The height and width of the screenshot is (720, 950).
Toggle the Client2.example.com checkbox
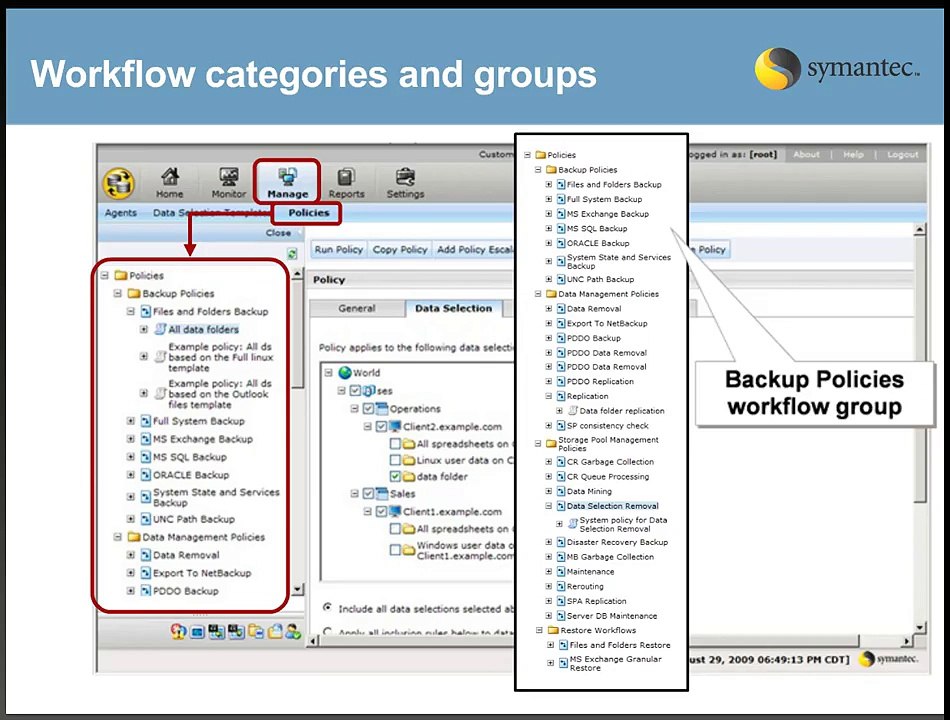(x=381, y=427)
